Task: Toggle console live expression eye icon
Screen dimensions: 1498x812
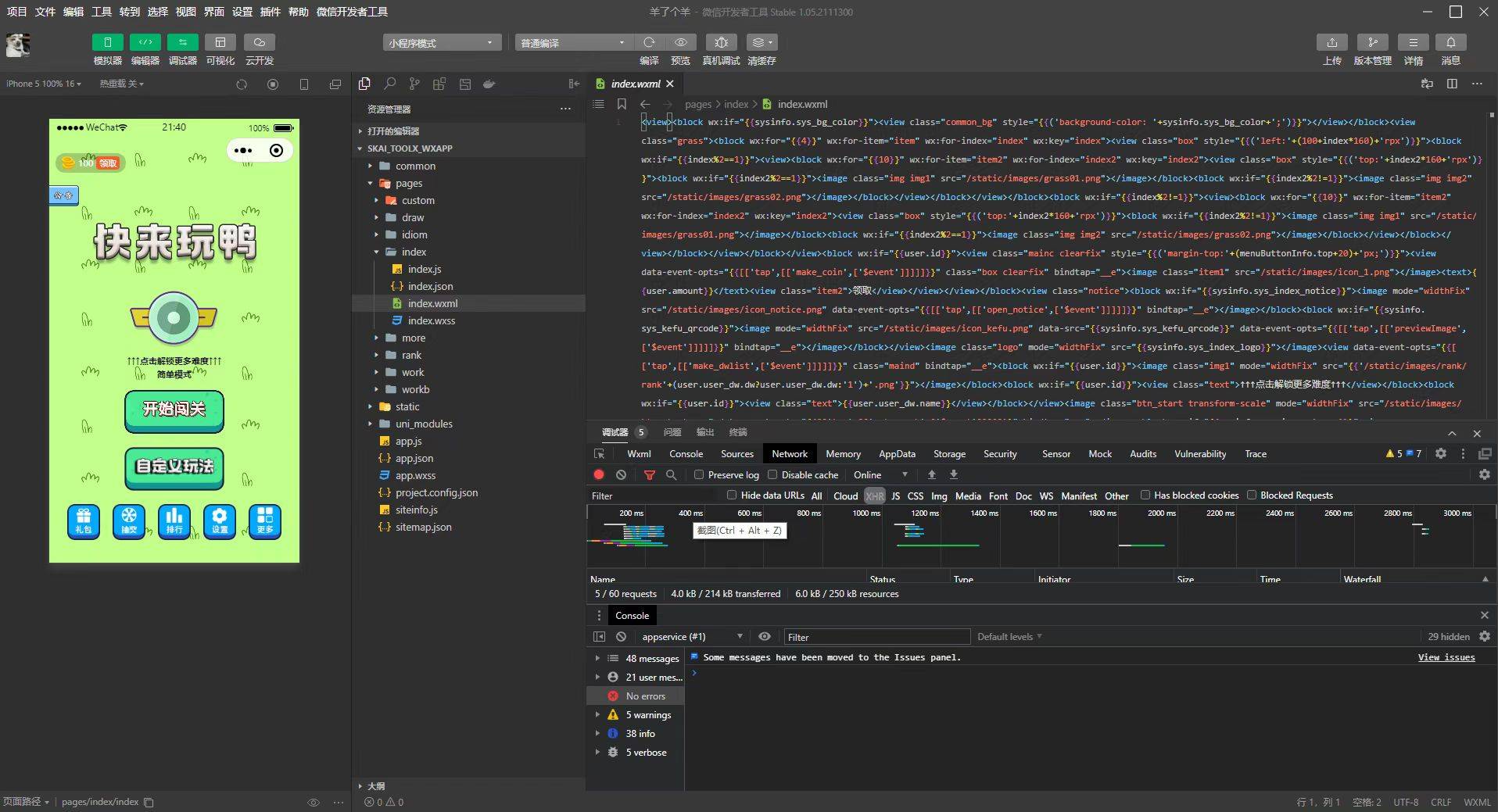Action: (x=765, y=636)
